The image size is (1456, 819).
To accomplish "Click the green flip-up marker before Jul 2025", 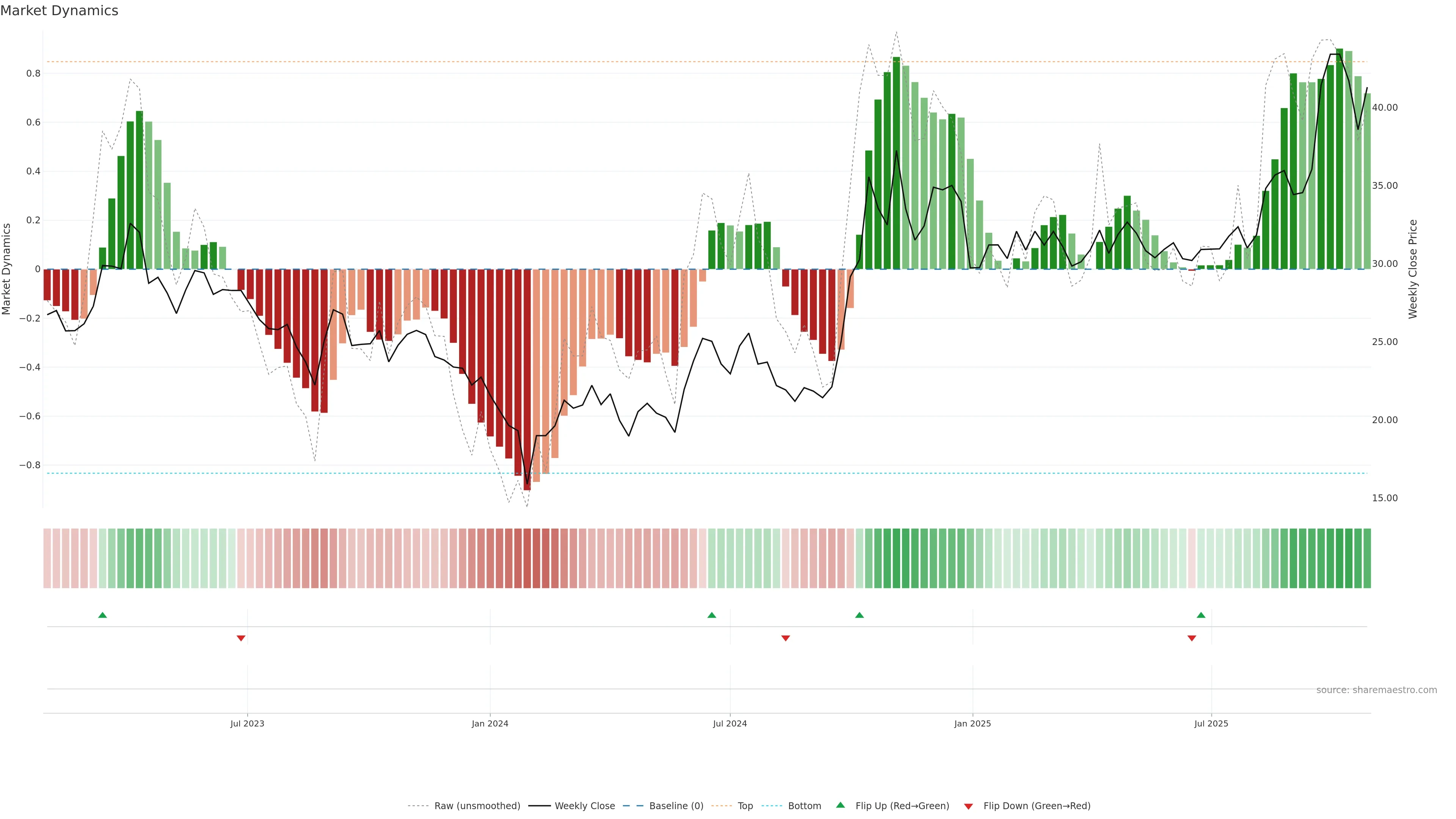I will (1200, 615).
